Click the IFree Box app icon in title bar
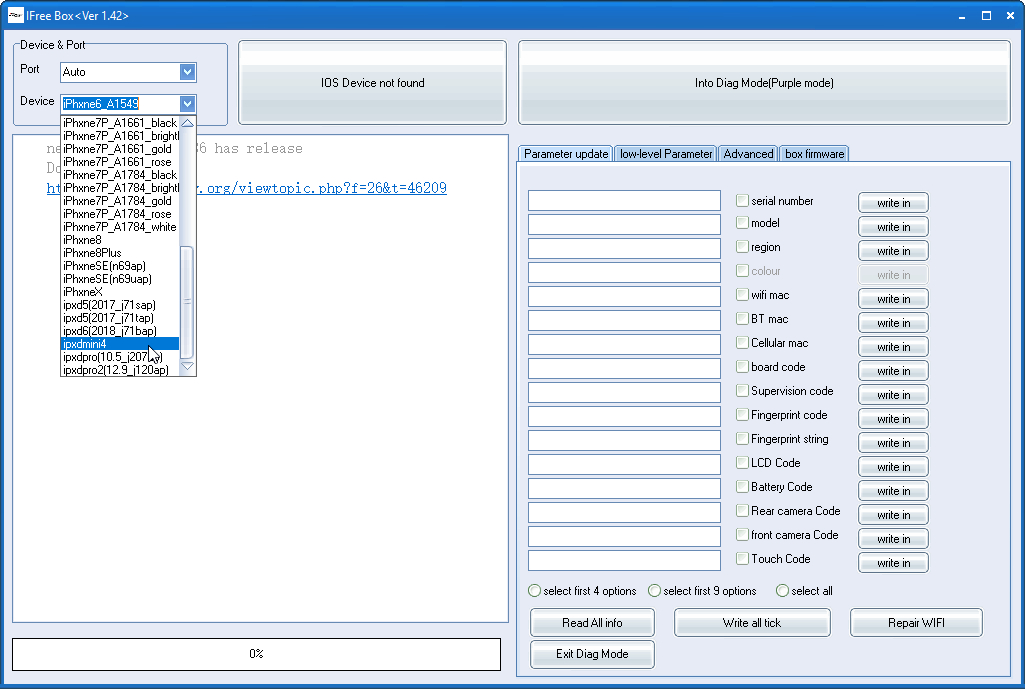The image size is (1025, 689). (x=15, y=15)
